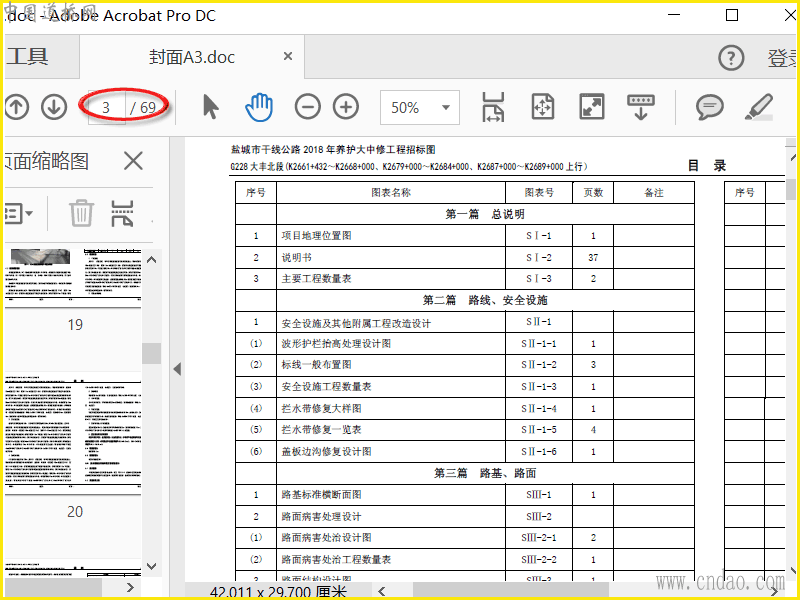Go to next page with down arrow

(x=54, y=107)
